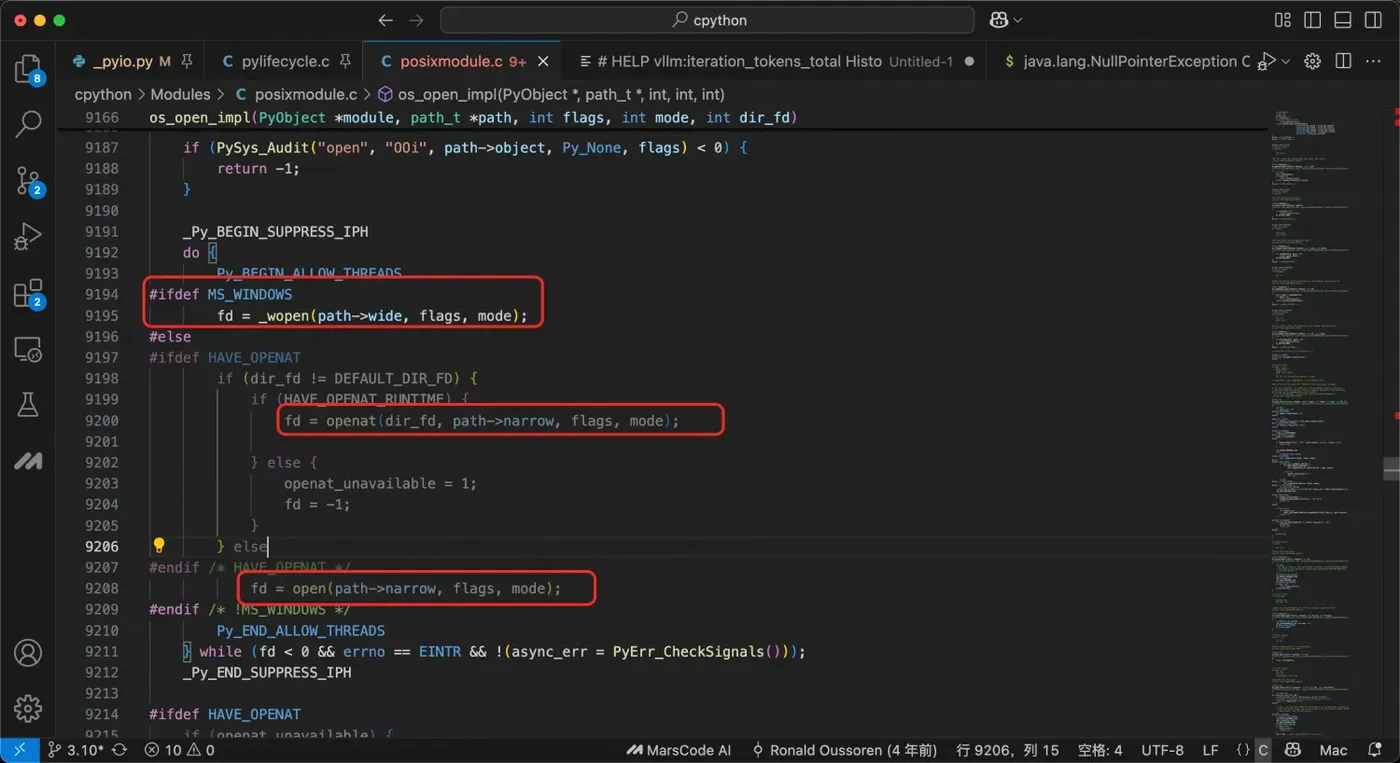Select cpython in the breadcrumb
Screen dimensions: 1400x763
pyautogui.click(x=103, y=94)
